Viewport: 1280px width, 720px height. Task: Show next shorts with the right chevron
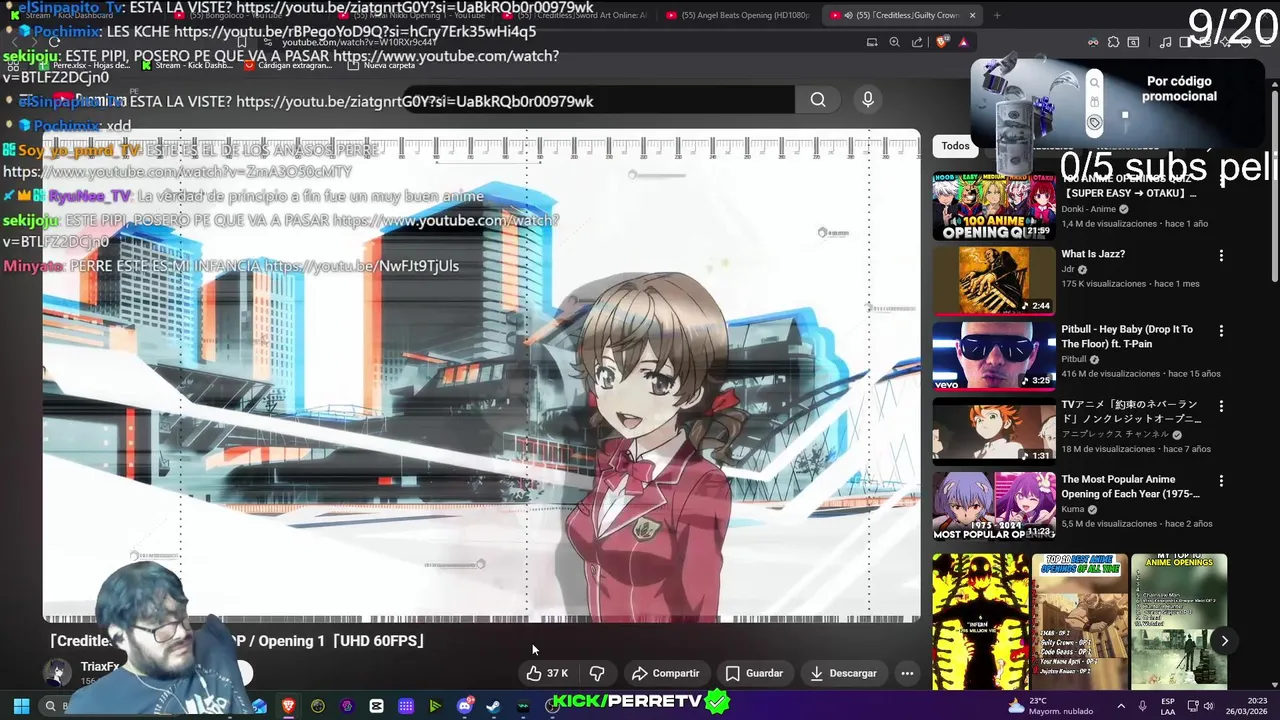(x=1224, y=641)
